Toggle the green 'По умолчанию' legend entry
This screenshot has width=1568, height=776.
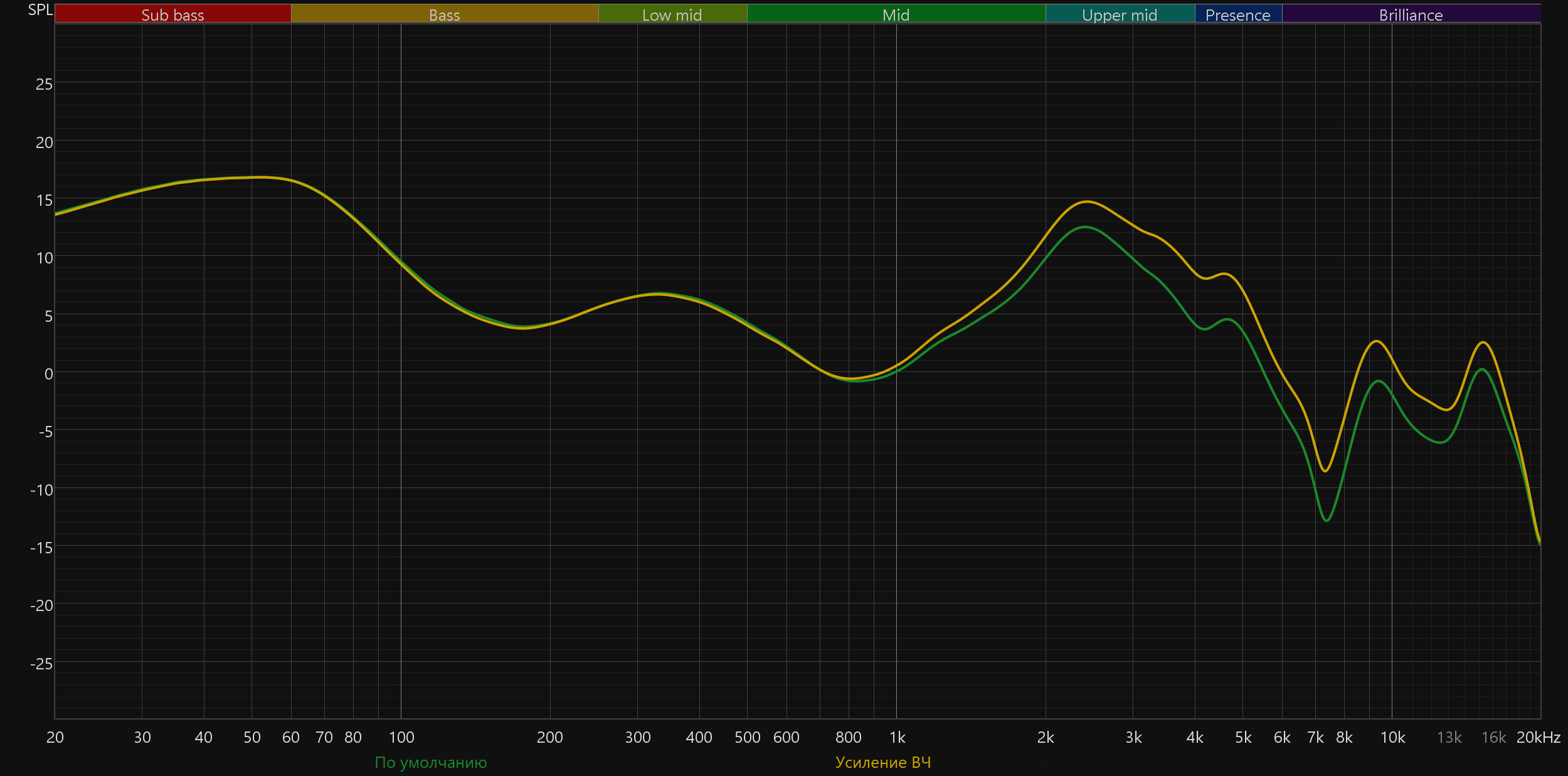pyautogui.click(x=430, y=762)
